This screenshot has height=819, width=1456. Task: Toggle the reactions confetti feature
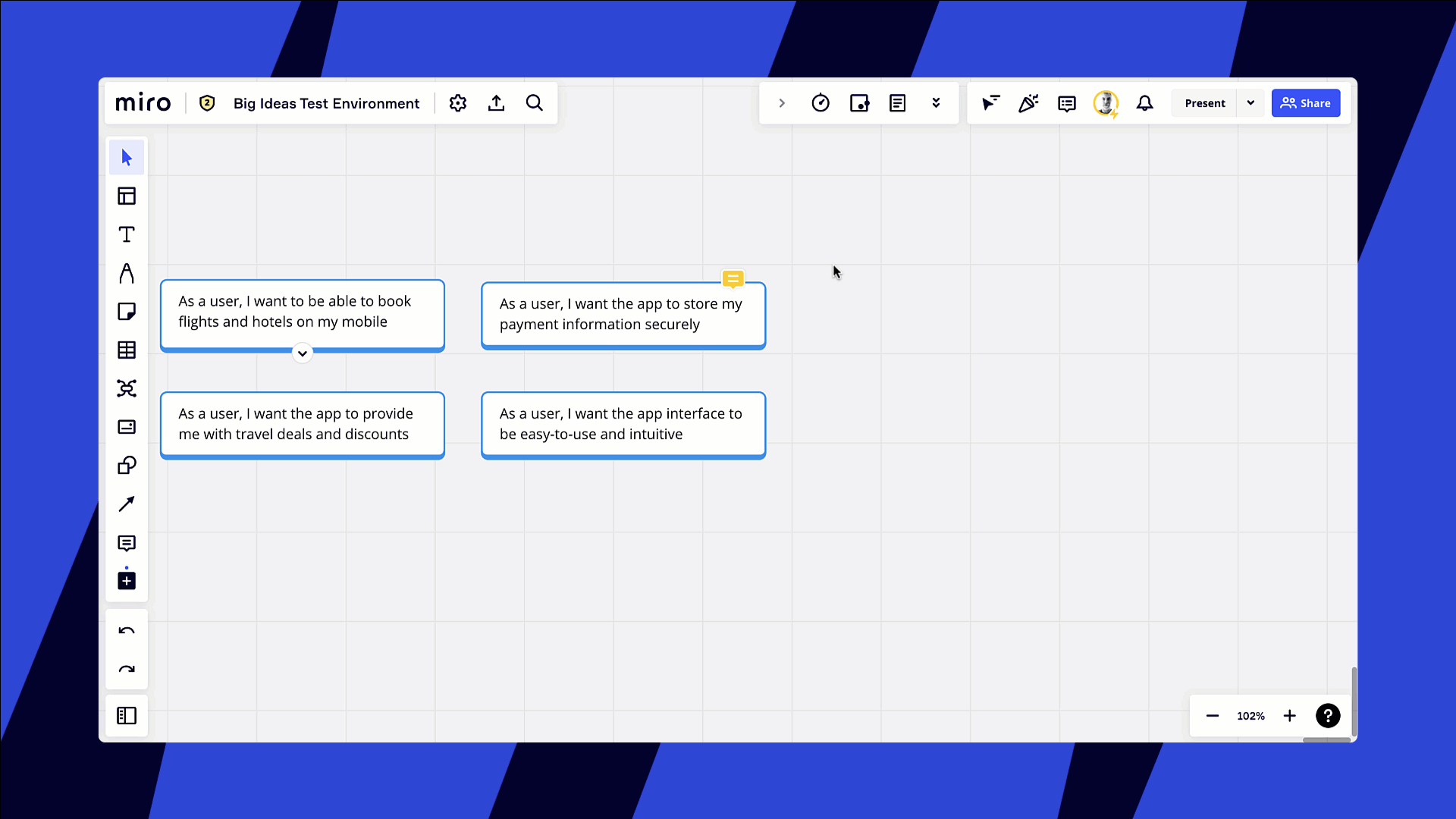click(1028, 103)
